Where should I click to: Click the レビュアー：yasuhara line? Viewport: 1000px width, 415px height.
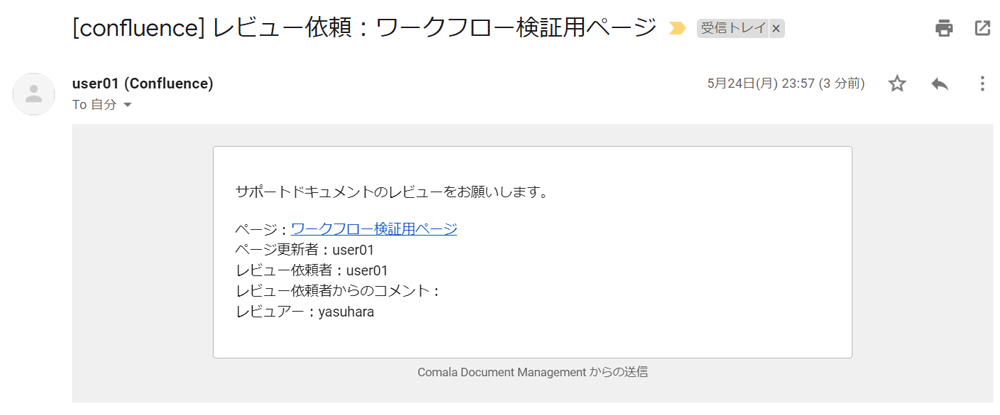pos(305,313)
